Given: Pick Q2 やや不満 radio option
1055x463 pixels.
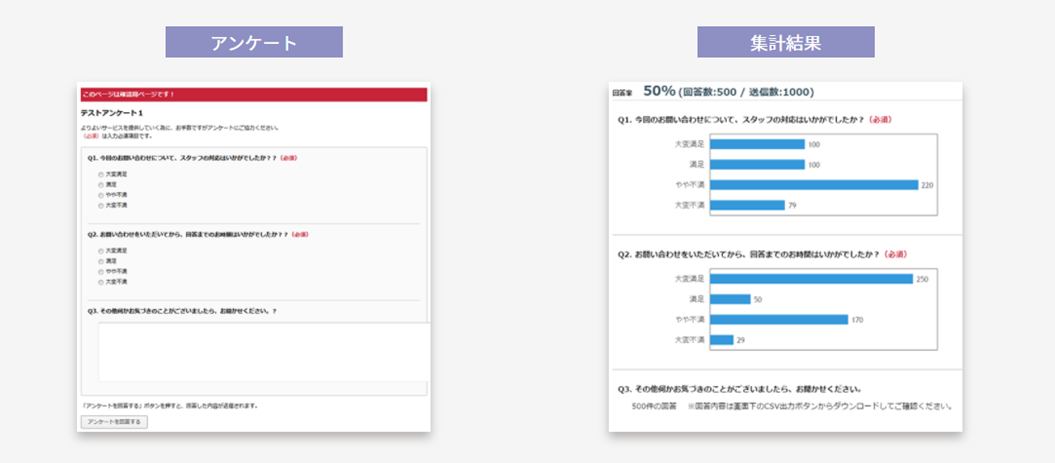Looking at the screenshot, I should point(100,271).
